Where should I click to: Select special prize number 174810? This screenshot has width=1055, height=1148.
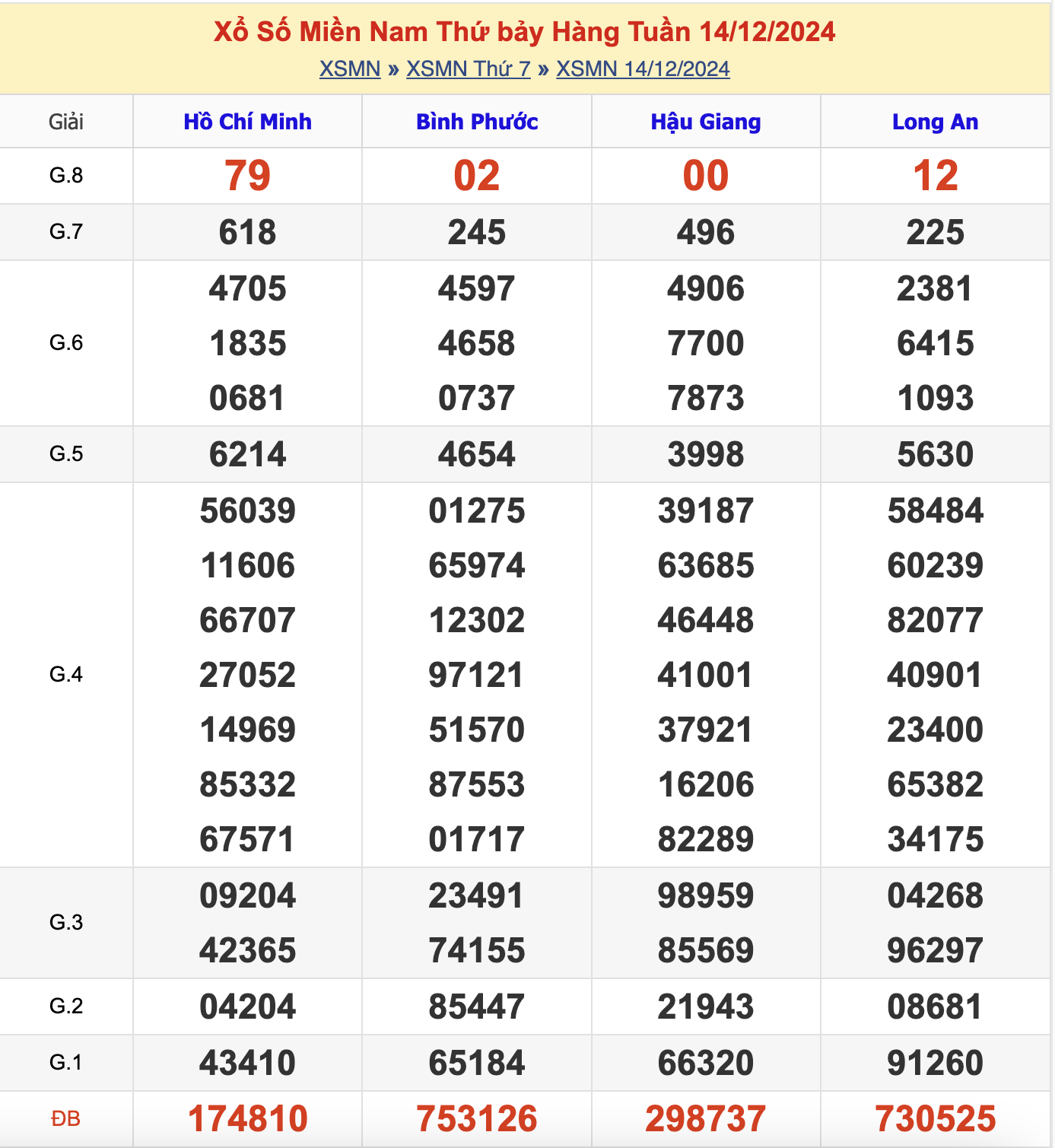click(248, 1119)
